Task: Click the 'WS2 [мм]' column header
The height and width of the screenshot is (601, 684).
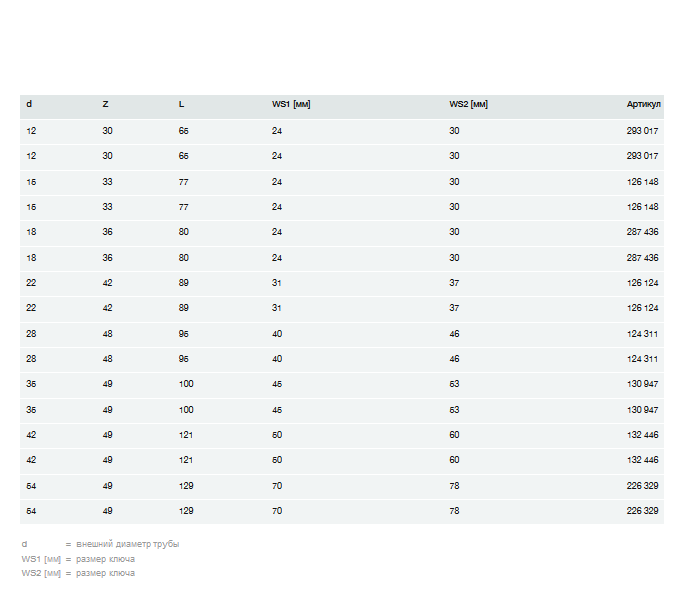Action: [x=468, y=105]
